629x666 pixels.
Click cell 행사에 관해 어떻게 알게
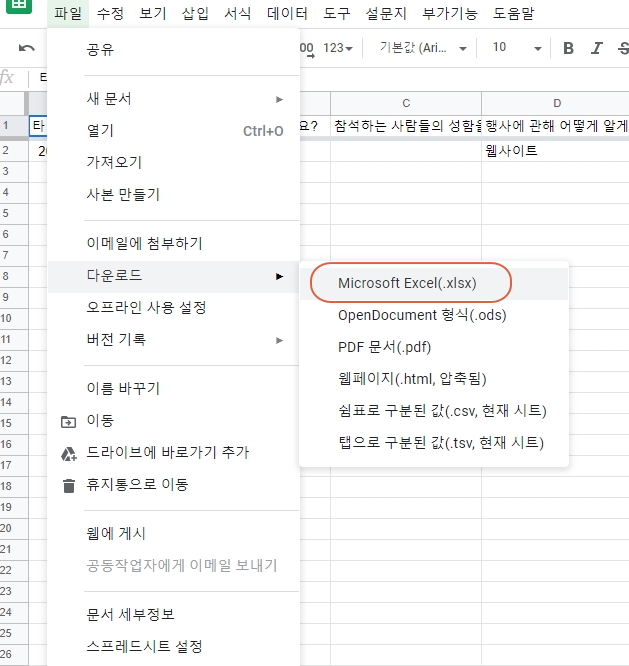tap(556, 126)
